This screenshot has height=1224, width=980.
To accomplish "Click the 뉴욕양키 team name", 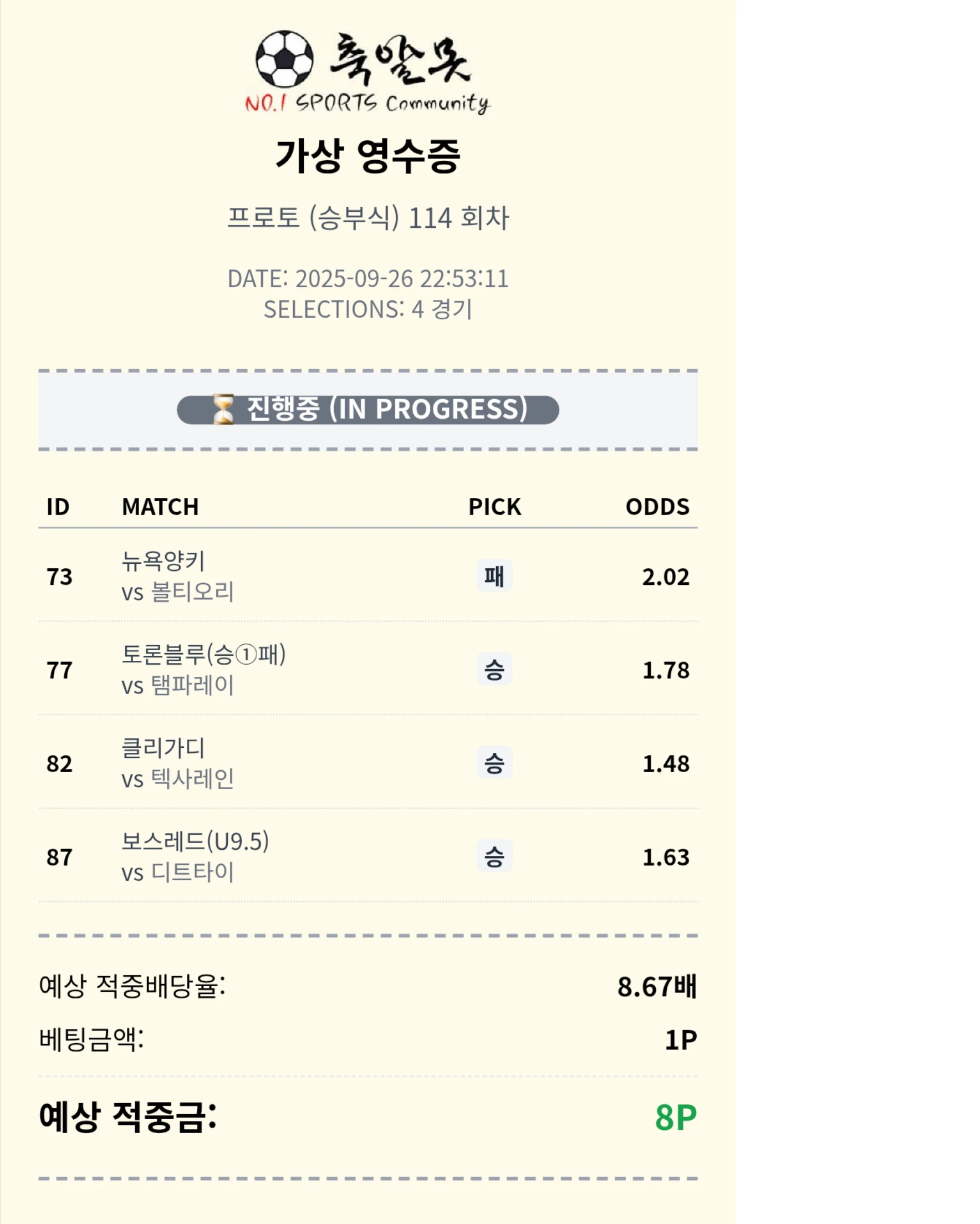I will (163, 561).
